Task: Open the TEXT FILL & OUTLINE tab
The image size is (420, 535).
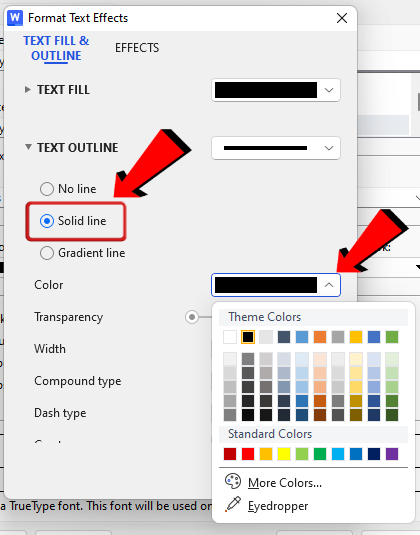Action: tap(56, 48)
